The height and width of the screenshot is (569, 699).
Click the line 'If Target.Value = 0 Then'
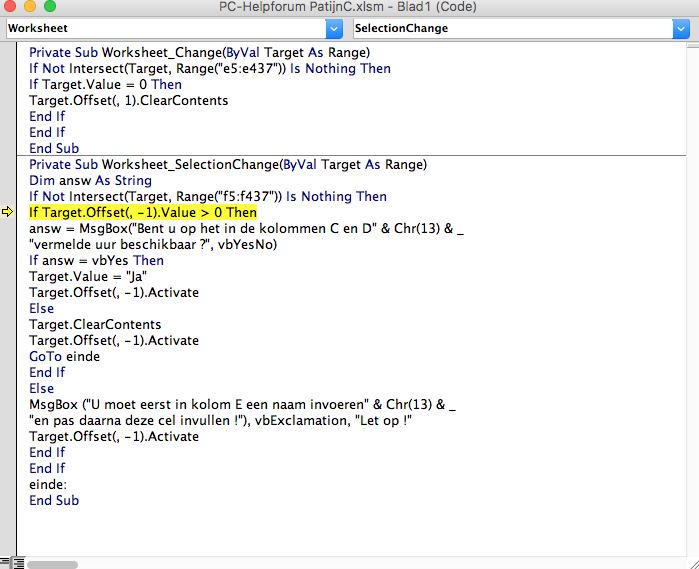pos(105,85)
